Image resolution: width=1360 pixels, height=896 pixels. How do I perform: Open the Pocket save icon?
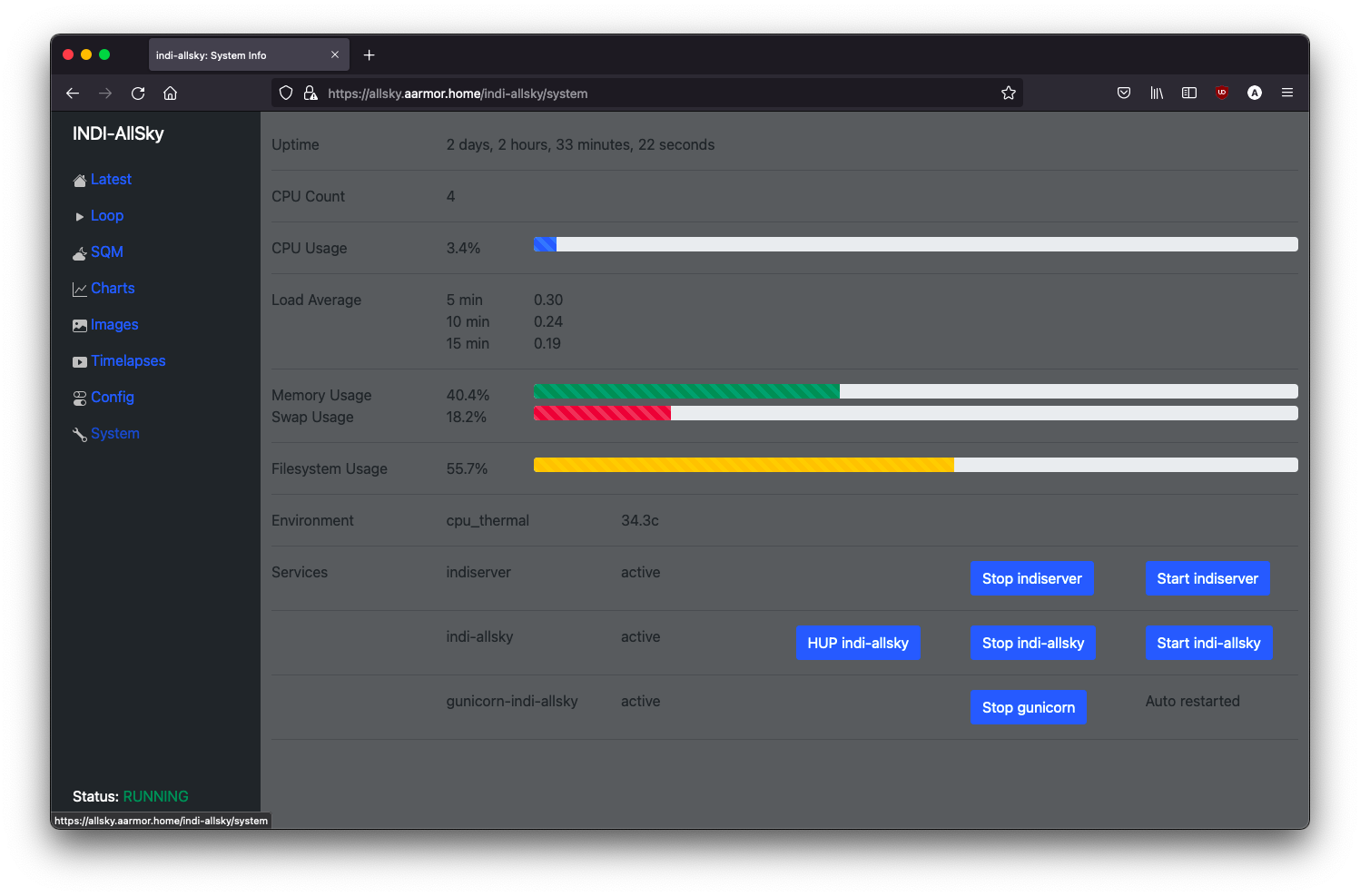[1124, 93]
